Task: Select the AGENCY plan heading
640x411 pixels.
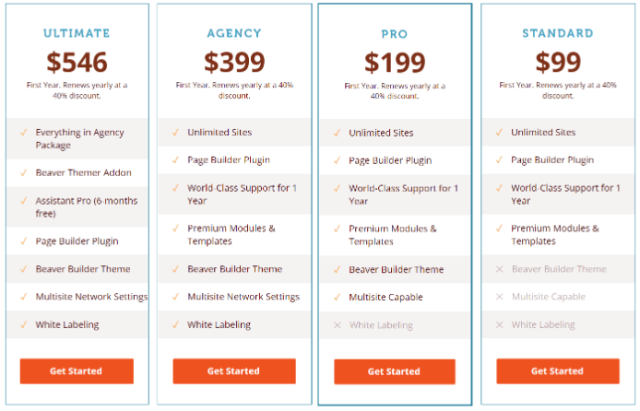Action: [x=234, y=33]
